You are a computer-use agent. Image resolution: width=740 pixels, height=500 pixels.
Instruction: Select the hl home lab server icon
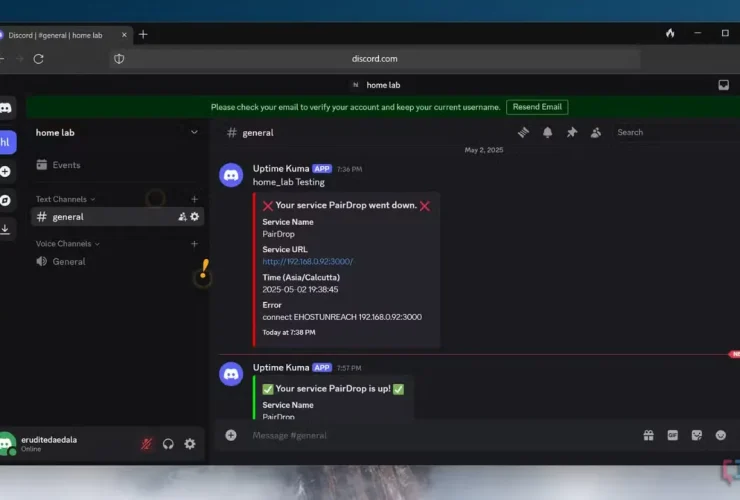[7, 142]
